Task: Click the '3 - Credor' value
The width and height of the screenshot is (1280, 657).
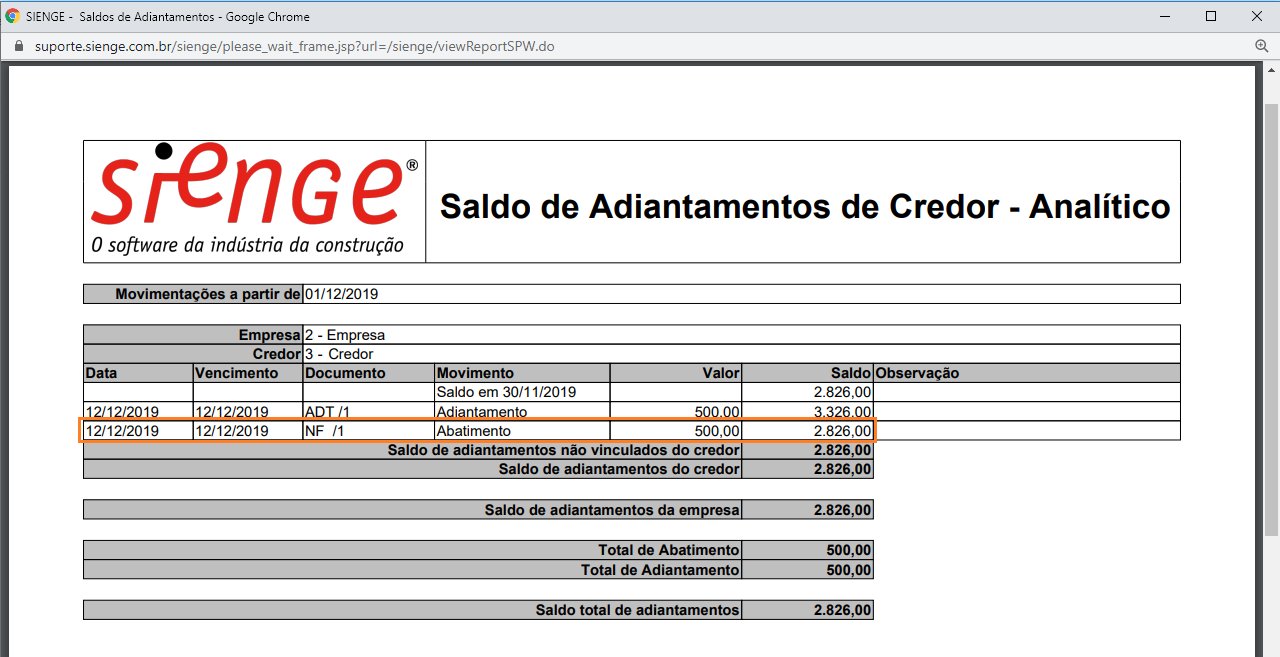Action: pyautogui.click(x=339, y=354)
